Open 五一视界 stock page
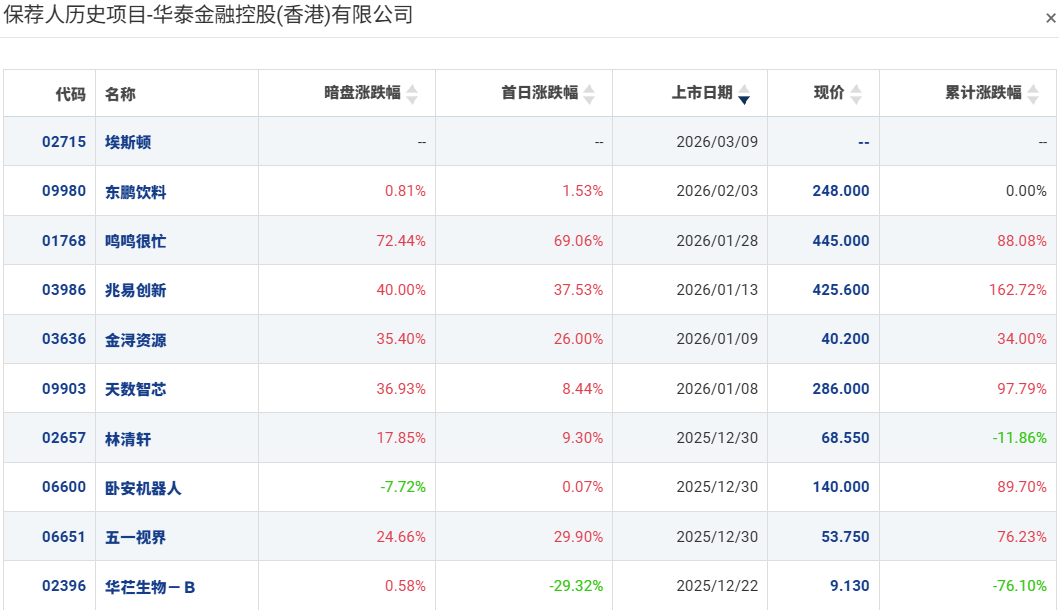1059x610 pixels. coord(135,538)
